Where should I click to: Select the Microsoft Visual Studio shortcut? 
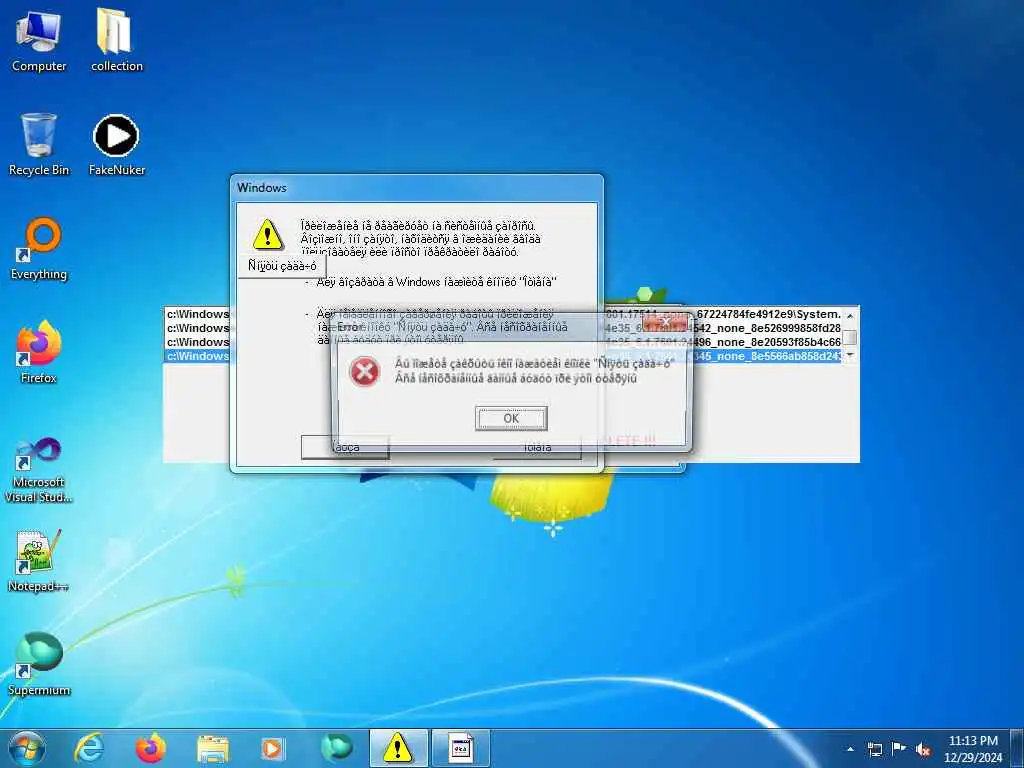(x=39, y=470)
